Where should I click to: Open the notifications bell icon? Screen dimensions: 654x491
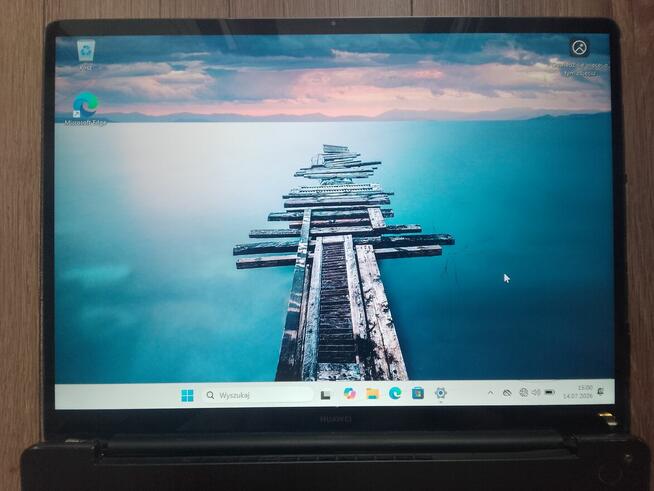(601, 391)
